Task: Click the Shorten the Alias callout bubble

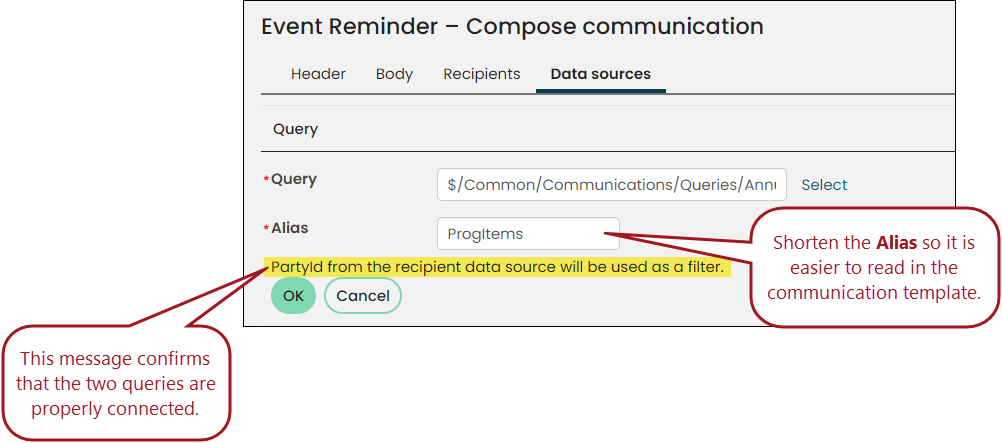Action: tap(874, 268)
